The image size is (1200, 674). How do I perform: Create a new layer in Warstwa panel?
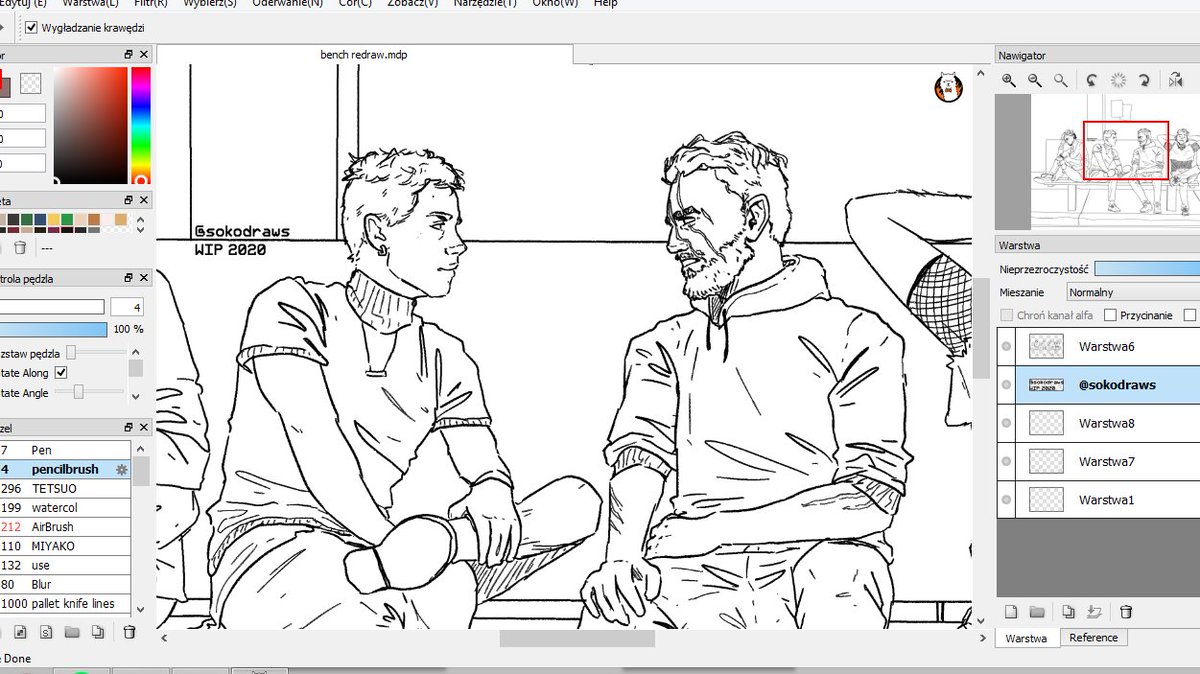click(x=1010, y=611)
